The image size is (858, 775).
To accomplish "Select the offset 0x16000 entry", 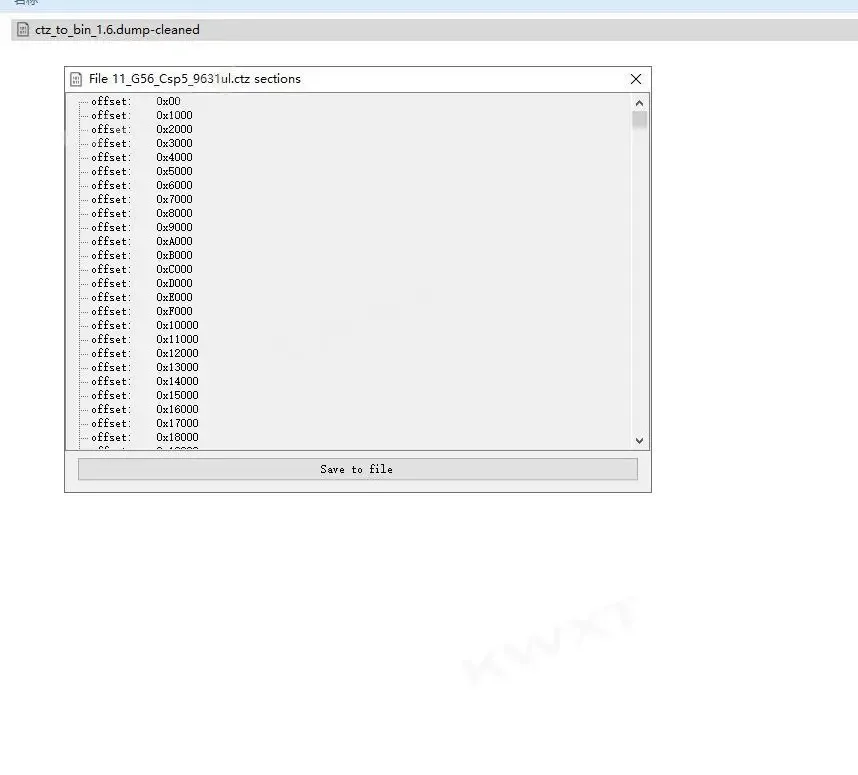I will point(144,409).
